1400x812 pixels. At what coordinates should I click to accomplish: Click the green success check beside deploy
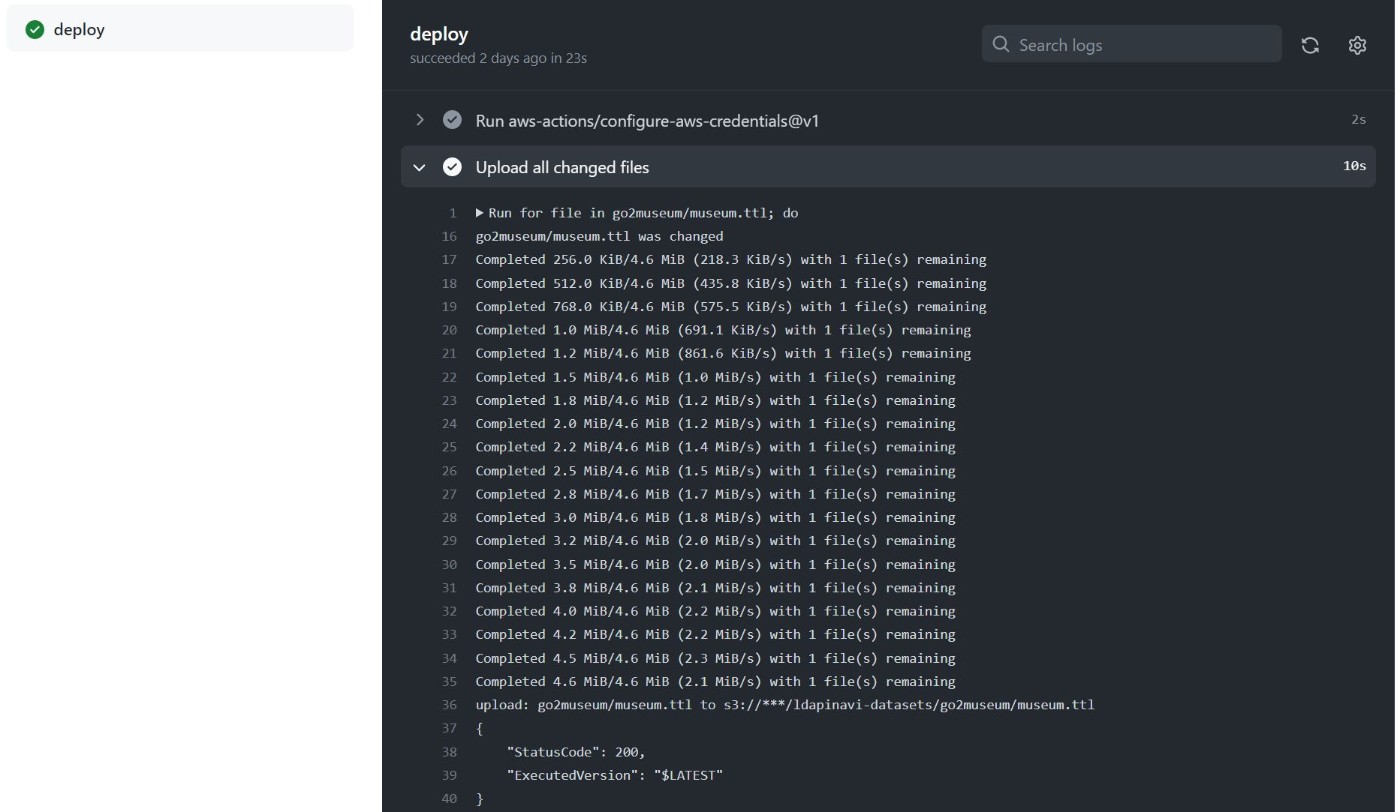tap(35, 30)
